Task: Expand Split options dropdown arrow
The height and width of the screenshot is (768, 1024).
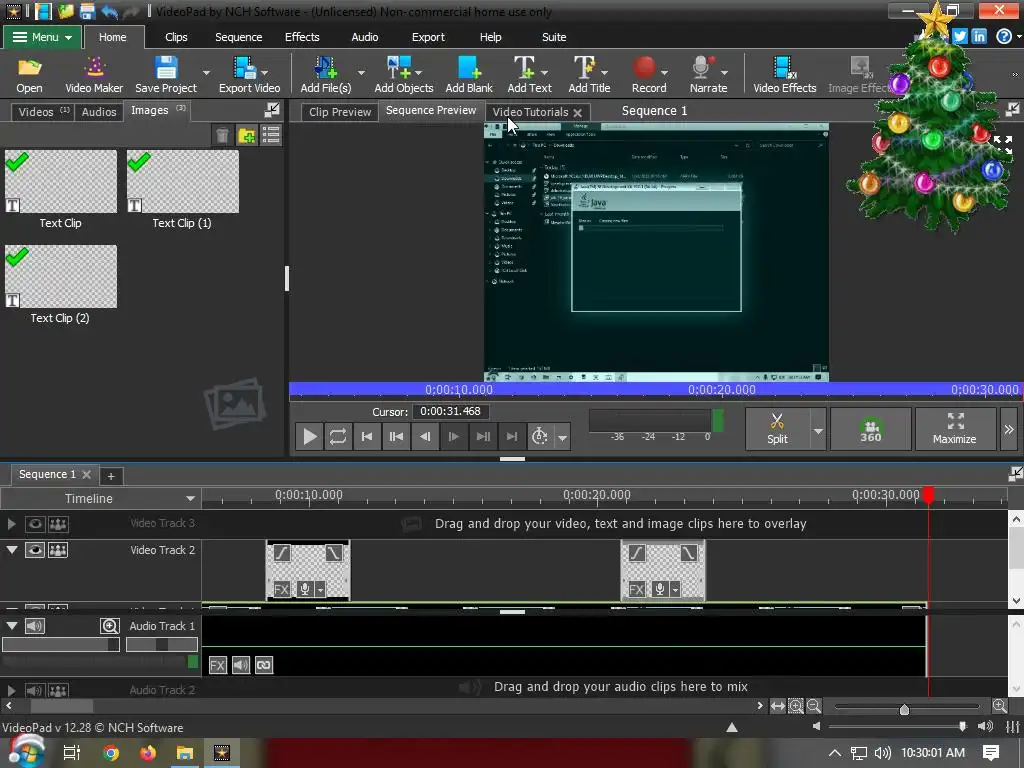Action: 818,430
